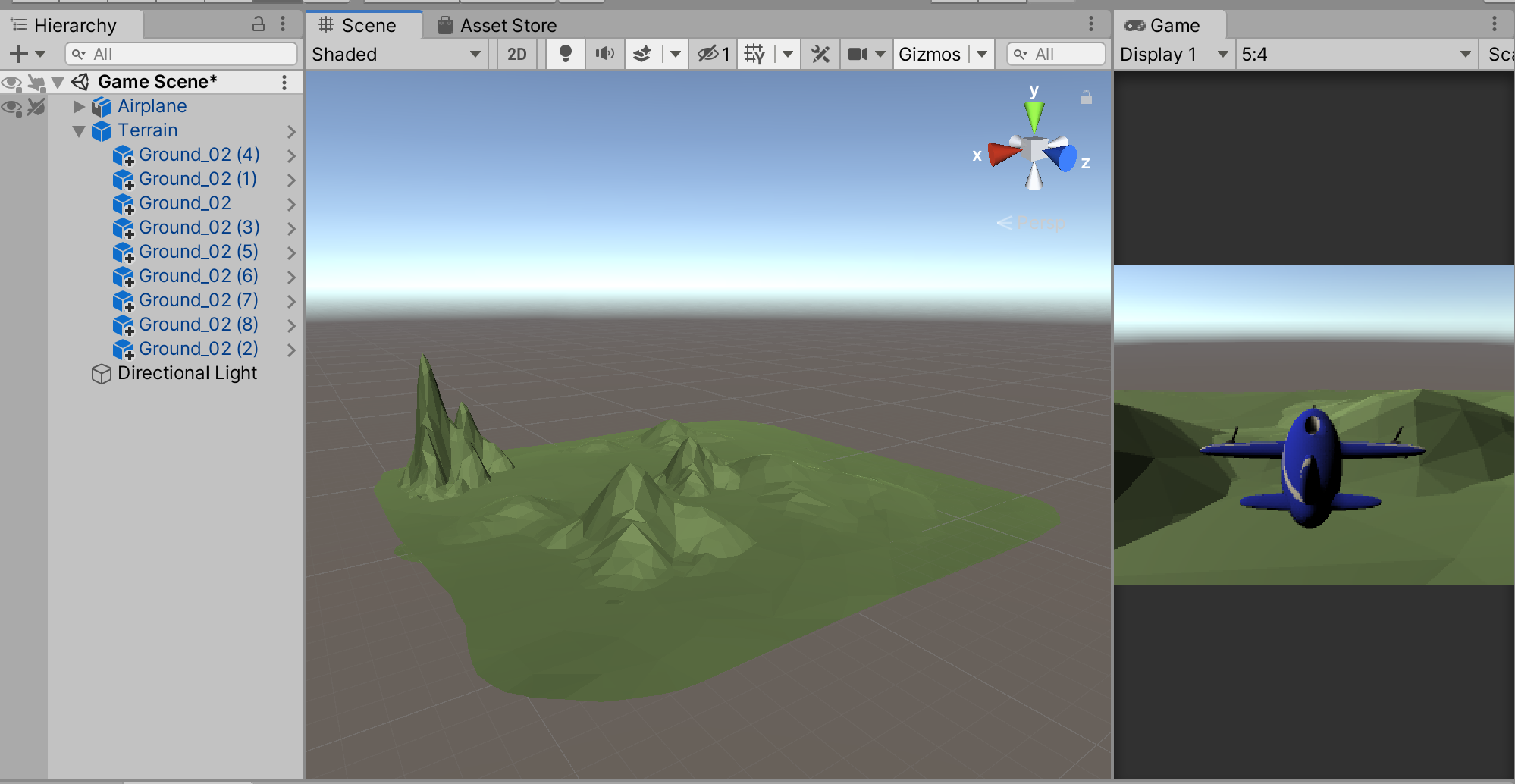The width and height of the screenshot is (1515, 784).
Task: Select the Terrain object in hierarchy
Action: coord(147,130)
